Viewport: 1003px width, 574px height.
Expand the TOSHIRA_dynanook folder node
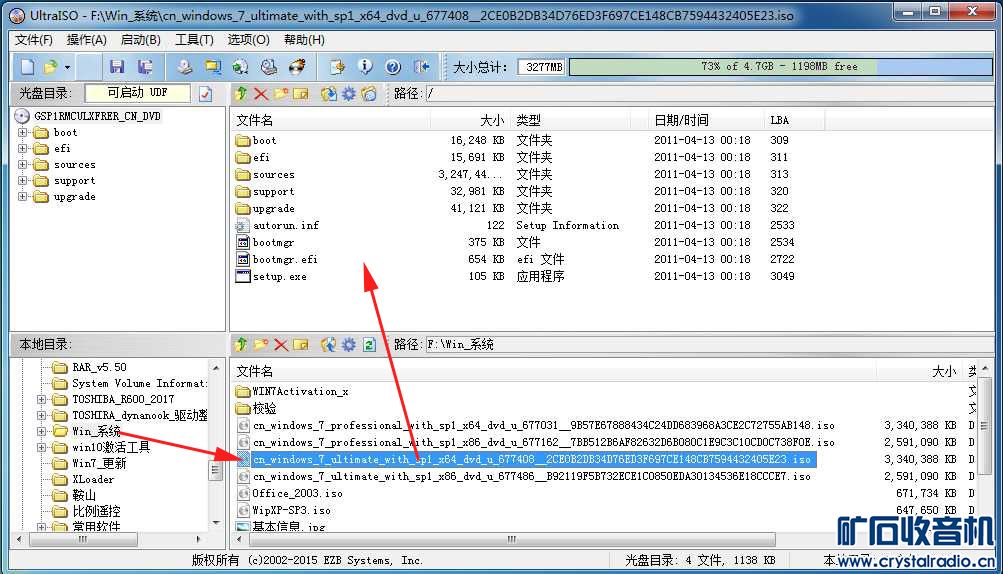pos(42,415)
